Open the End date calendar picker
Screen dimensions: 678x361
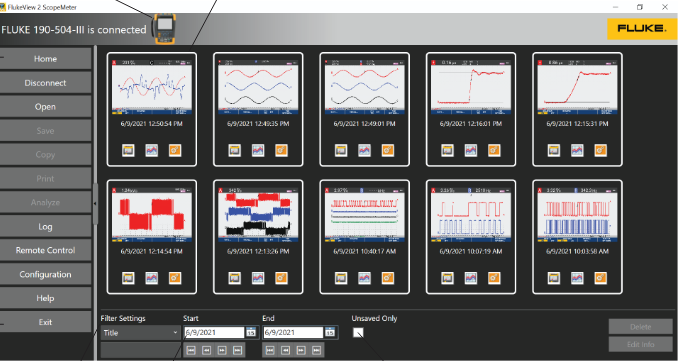[x=330, y=332]
